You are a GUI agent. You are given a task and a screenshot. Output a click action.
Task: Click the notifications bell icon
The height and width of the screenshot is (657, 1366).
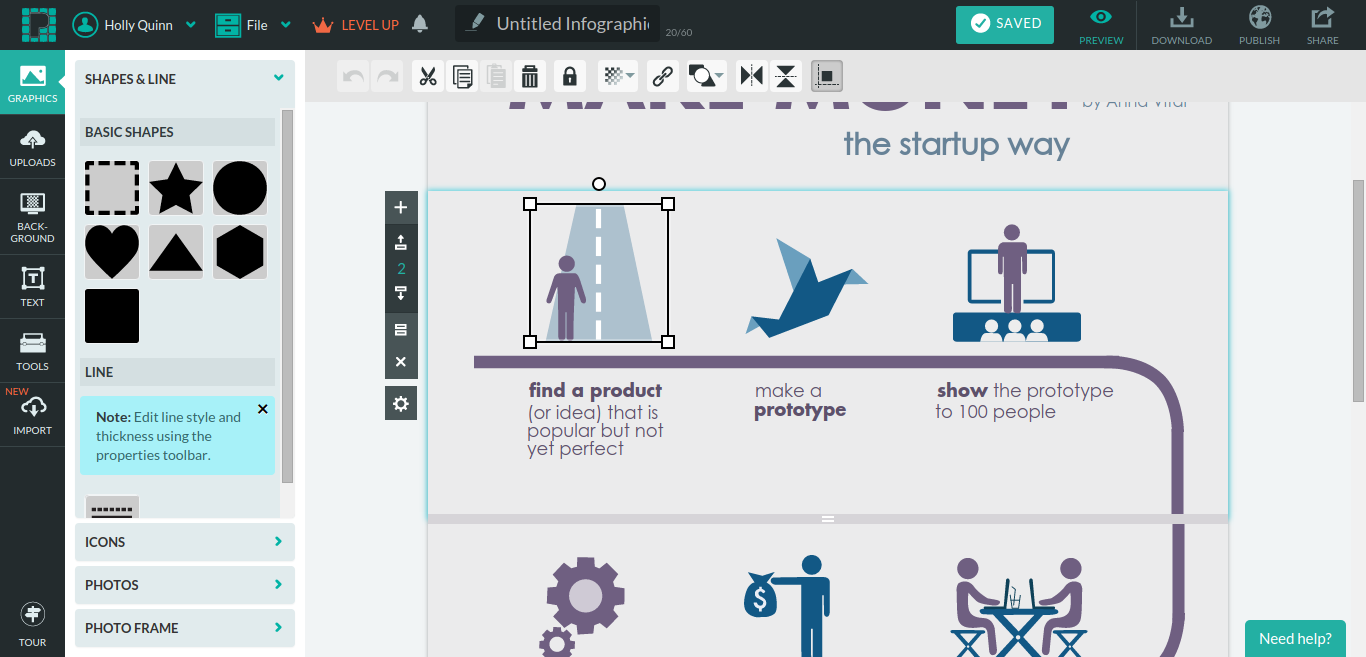tap(420, 24)
